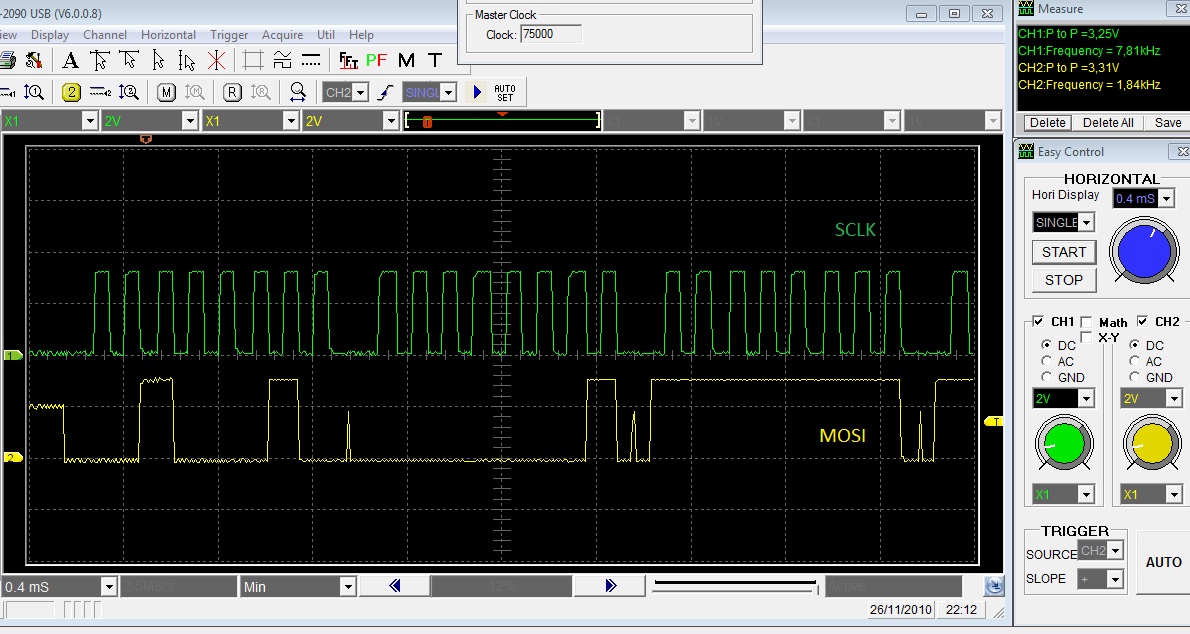
Task: Open the SINGLE mode dropdown in Easy Control
Action: tap(1087, 222)
